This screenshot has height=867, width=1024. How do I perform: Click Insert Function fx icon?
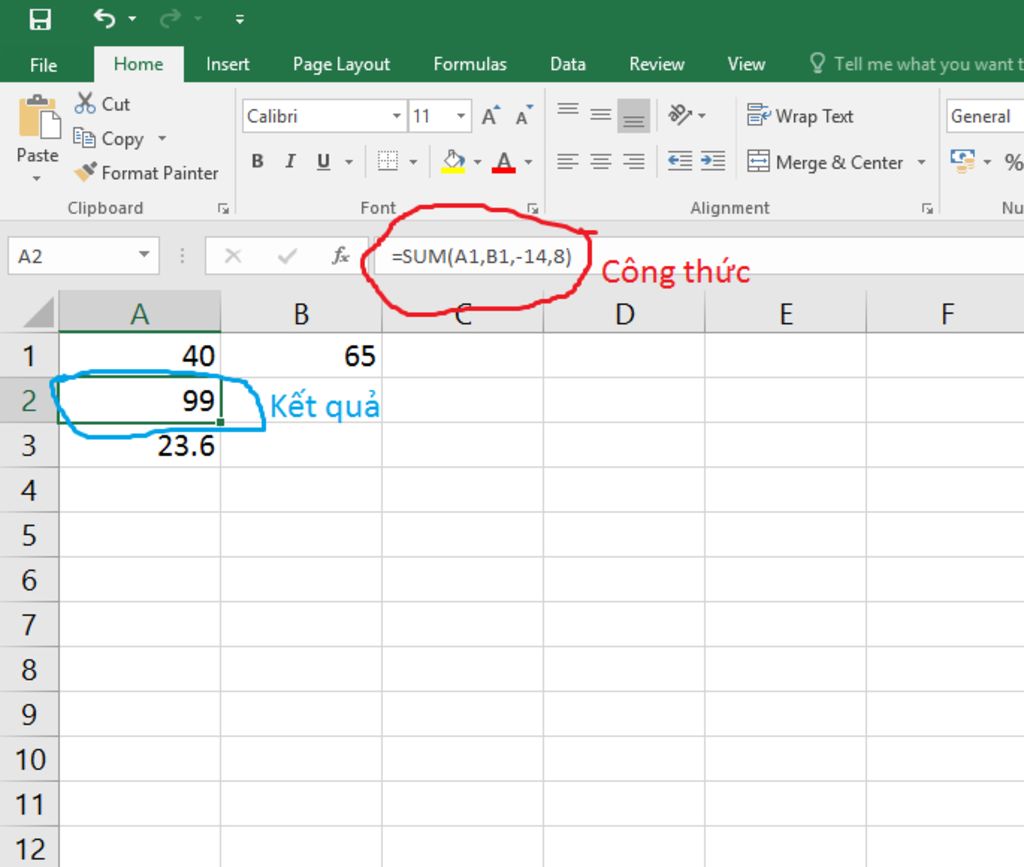340,255
